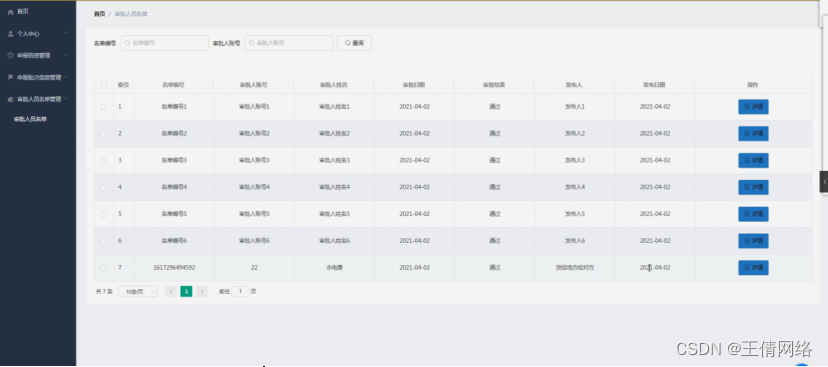The width and height of the screenshot is (828, 367).
Task: Click the side panel collapse arrow tab
Action: pos(824,182)
